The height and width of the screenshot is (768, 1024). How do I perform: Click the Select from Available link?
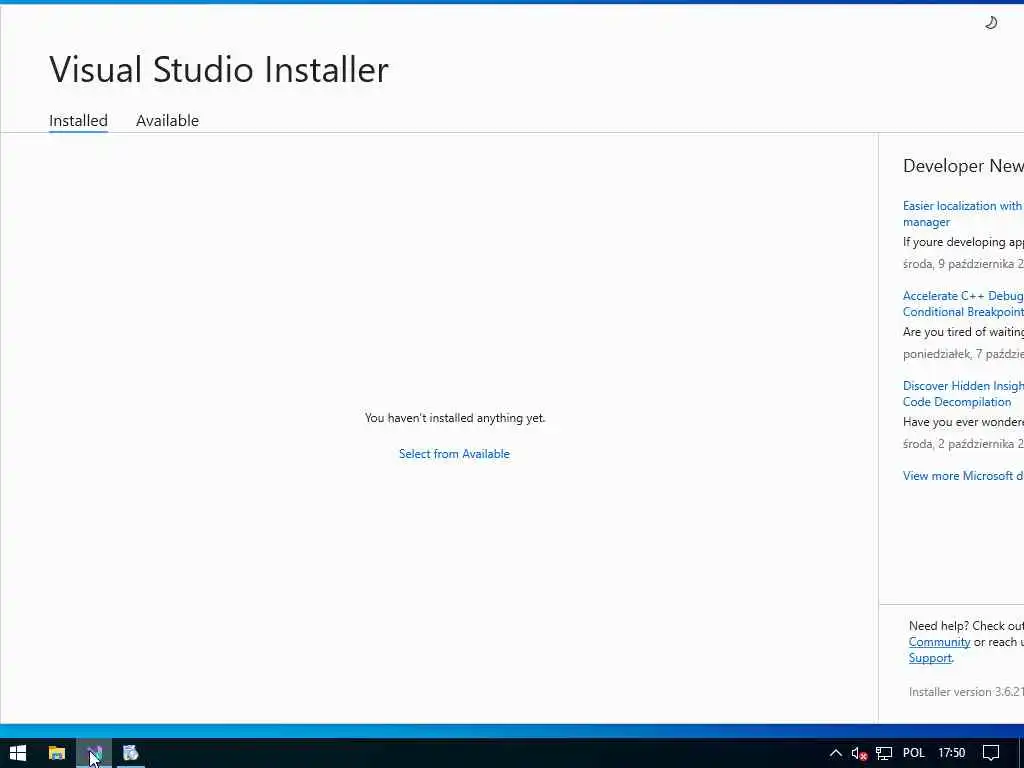[454, 454]
